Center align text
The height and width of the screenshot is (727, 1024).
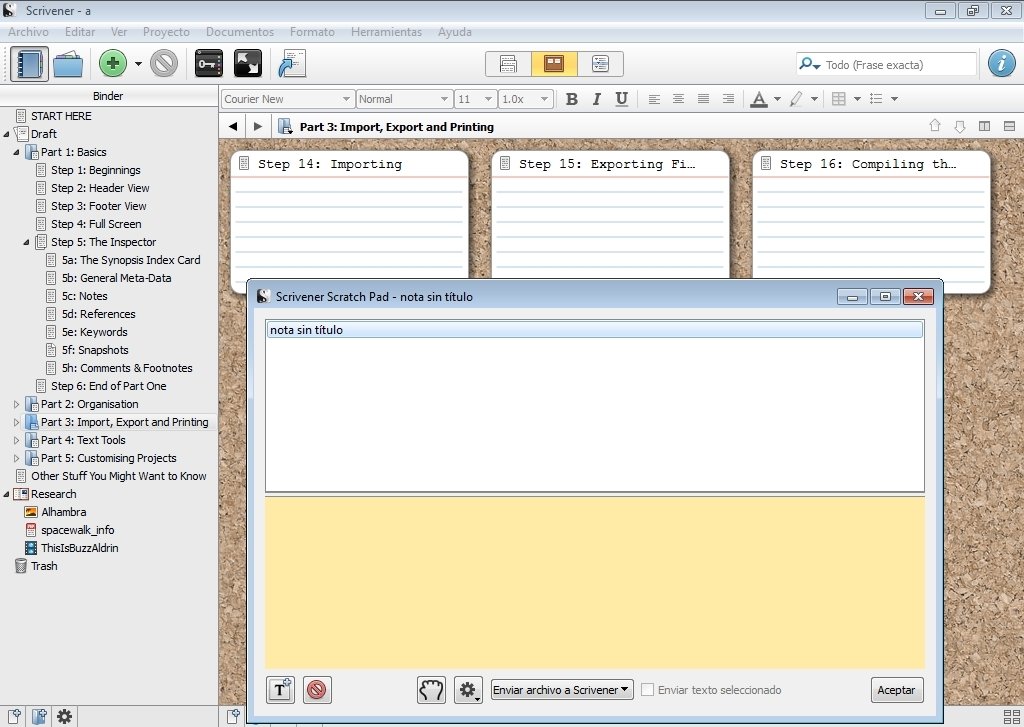coord(679,99)
